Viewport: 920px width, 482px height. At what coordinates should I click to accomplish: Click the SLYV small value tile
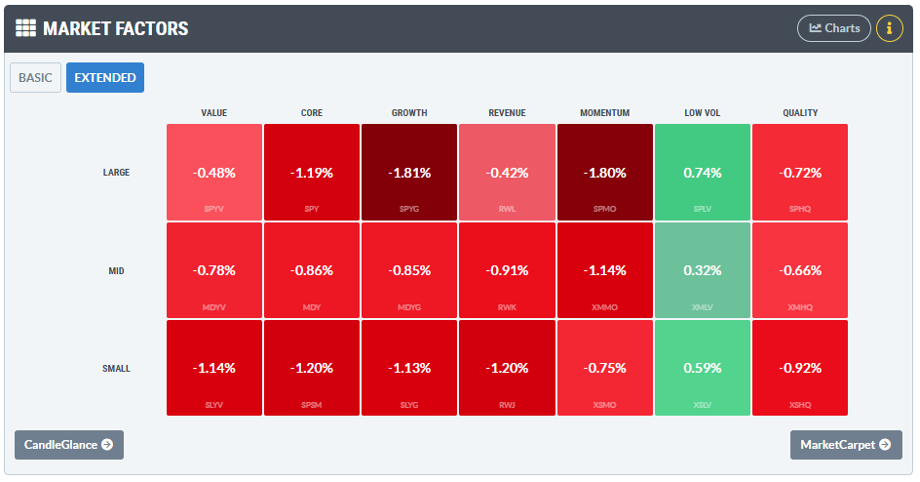[x=214, y=367]
